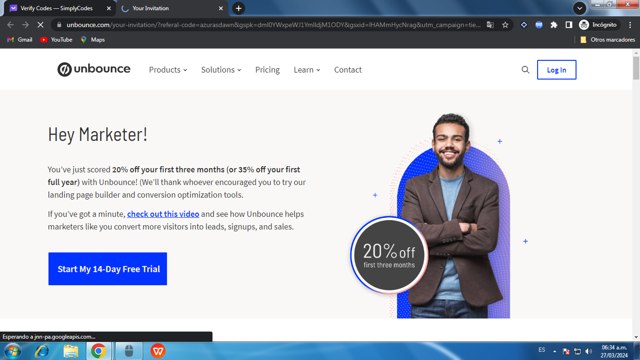The width and height of the screenshot is (640, 360).
Task: Open the site search magnifier icon
Action: 525,70
